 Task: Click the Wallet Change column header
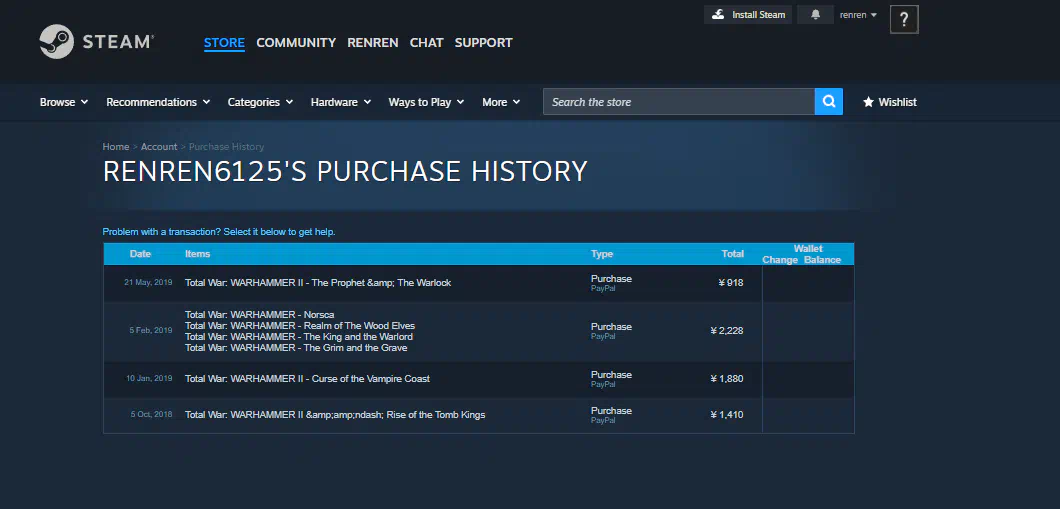[x=780, y=260]
